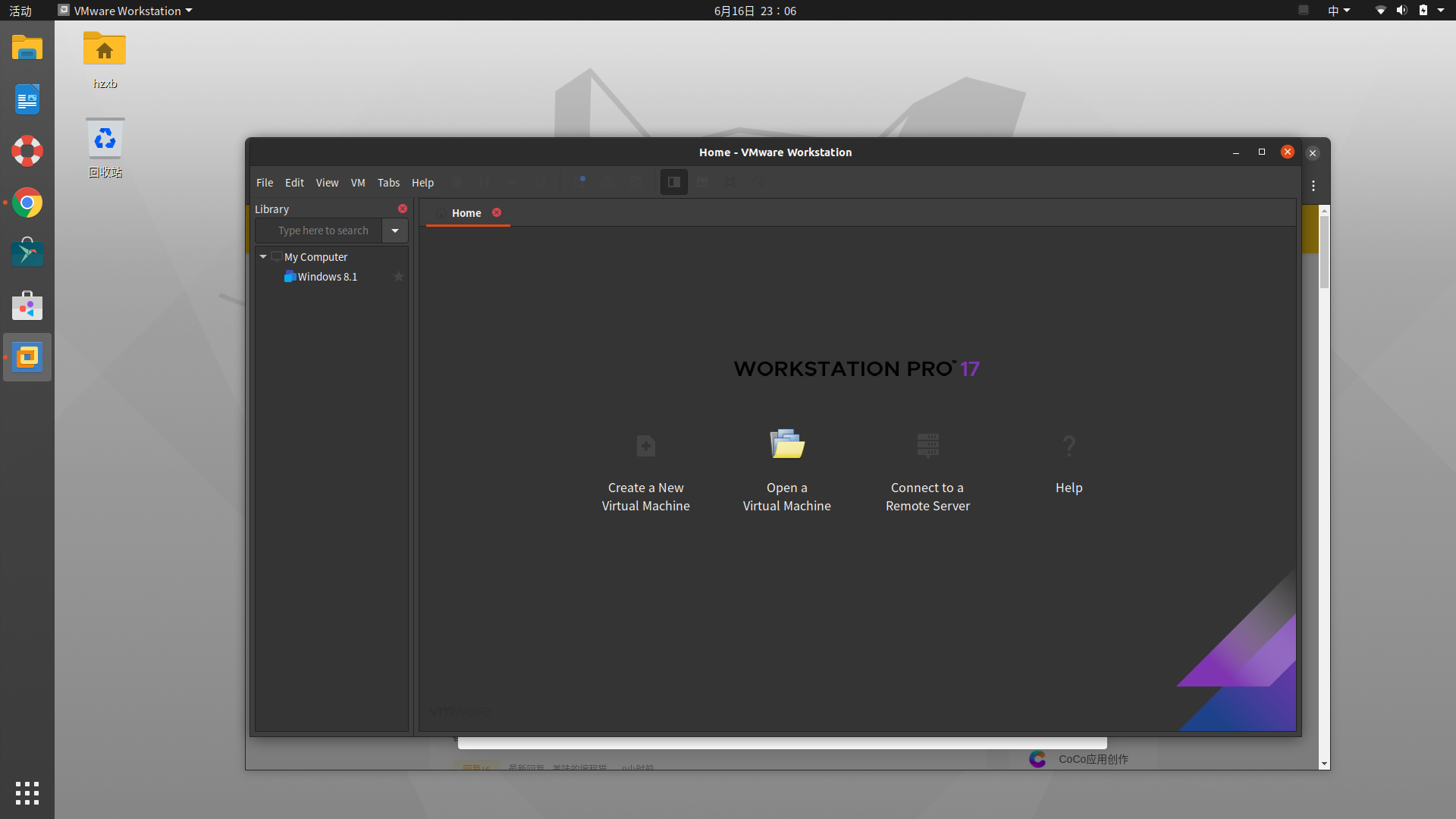1456x819 pixels.
Task: Click the battery status icon
Action: 1423,11
